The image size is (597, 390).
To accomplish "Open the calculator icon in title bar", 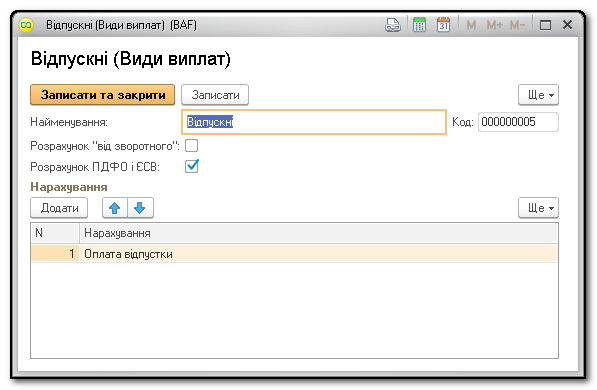I will [x=419, y=25].
